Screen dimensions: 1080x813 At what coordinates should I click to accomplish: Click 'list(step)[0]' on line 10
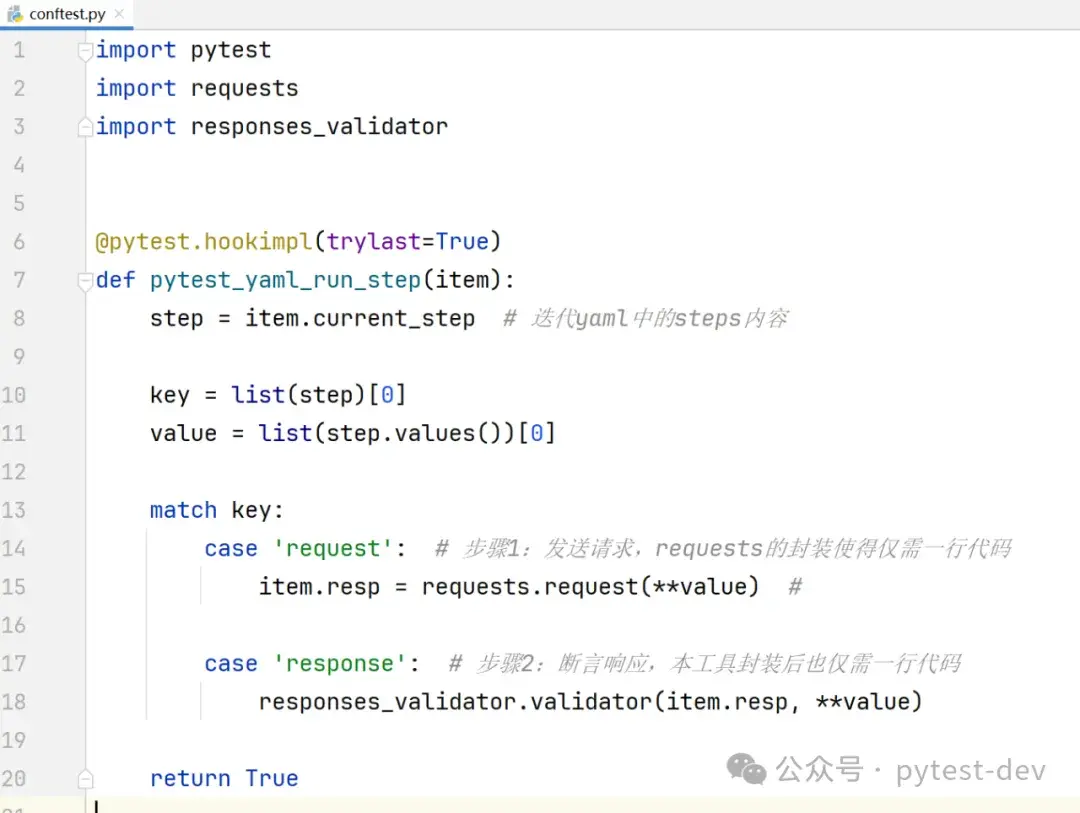coord(319,395)
